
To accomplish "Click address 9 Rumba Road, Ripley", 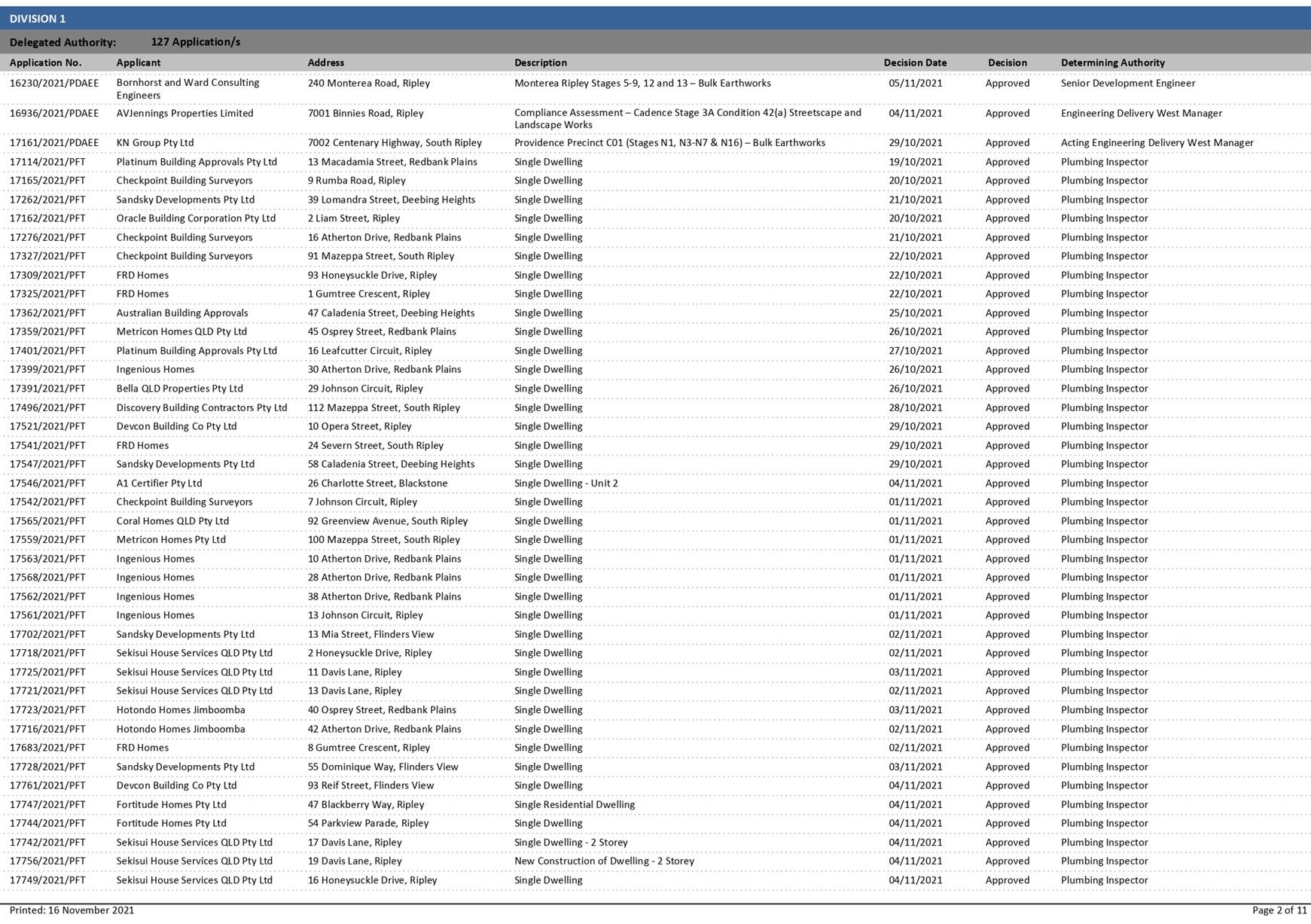I will pyautogui.click(x=356, y=181).
